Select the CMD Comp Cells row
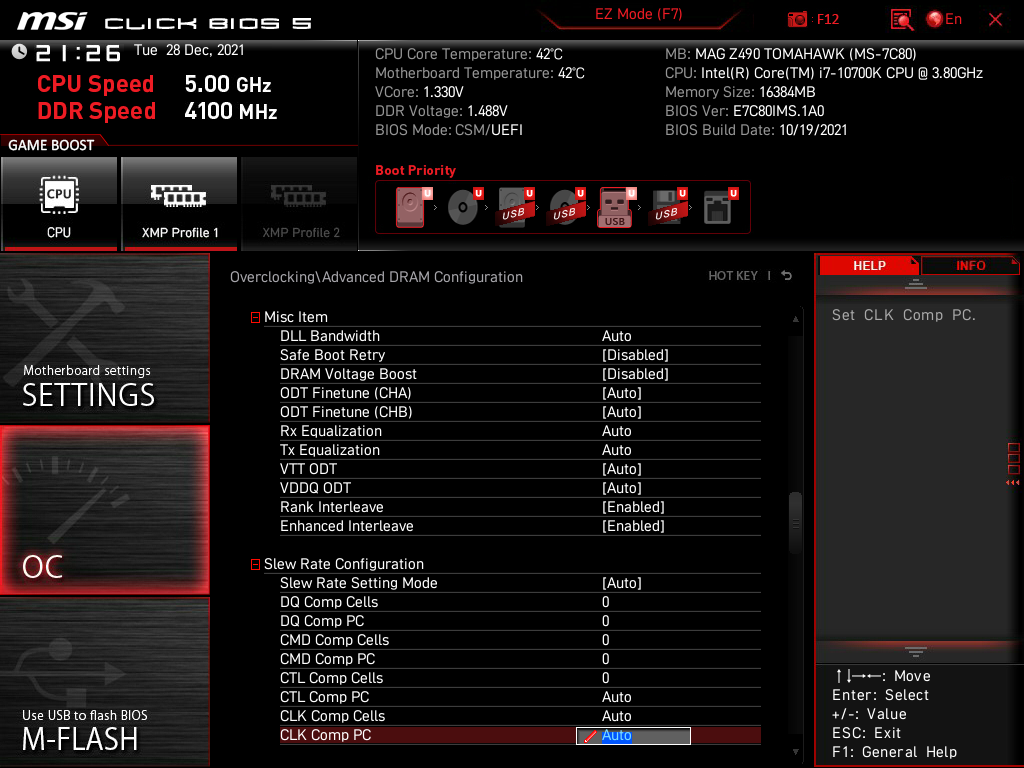This screenshot has width=1024, height=768. click(520, 640)
